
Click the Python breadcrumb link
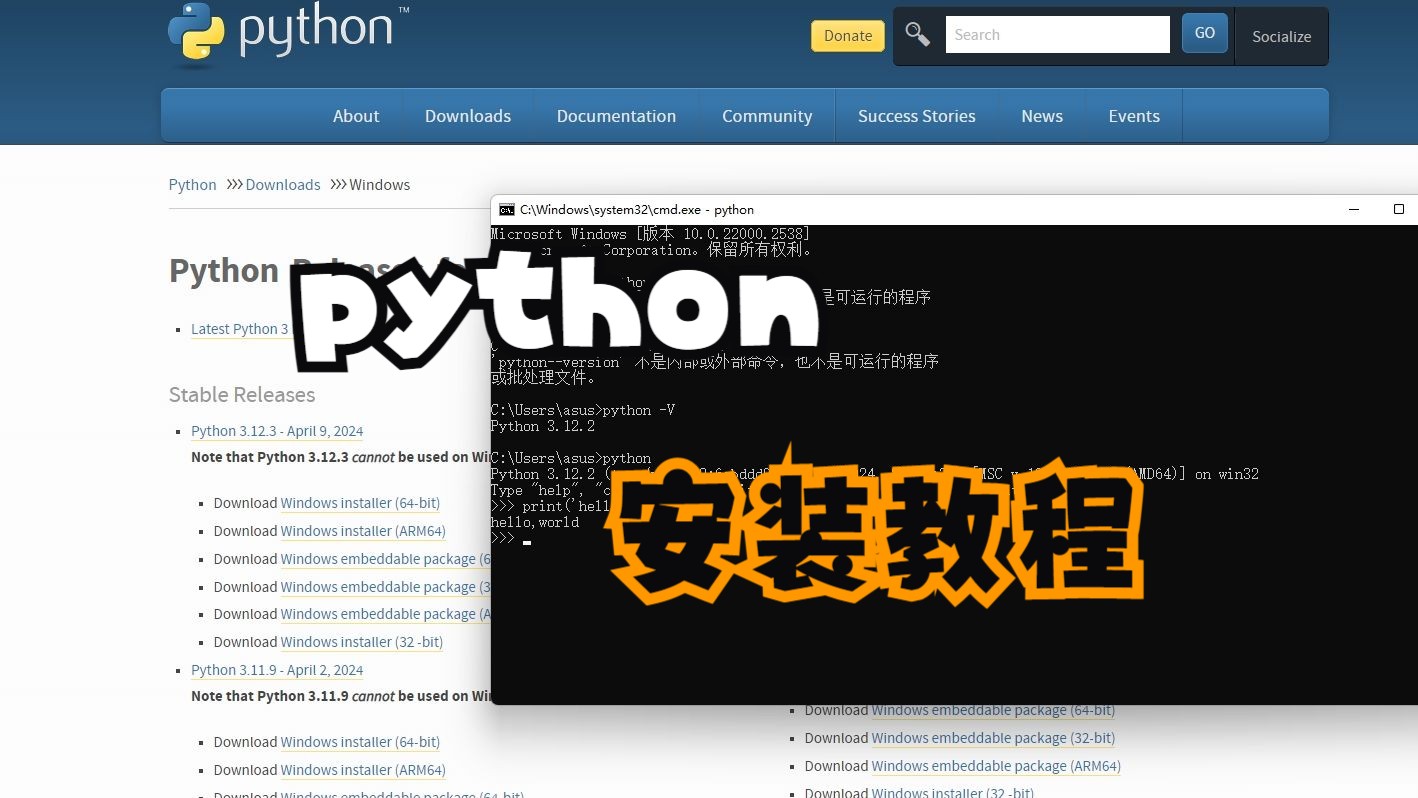tap(193, 185)
